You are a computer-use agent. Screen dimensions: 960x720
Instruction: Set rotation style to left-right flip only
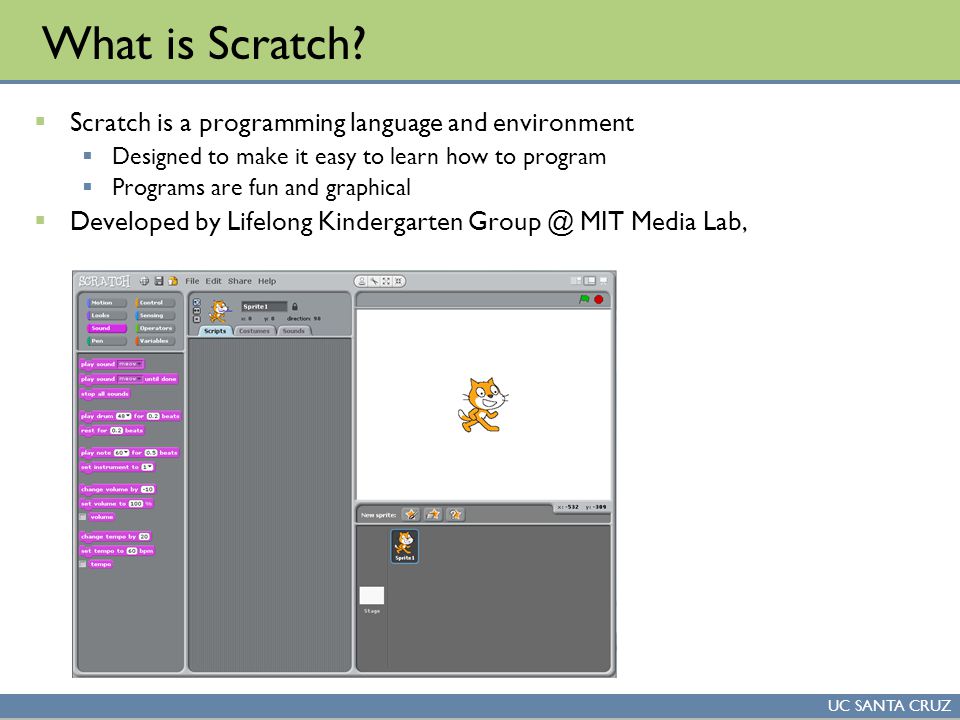pyautogui.click(x=197, y=310)
